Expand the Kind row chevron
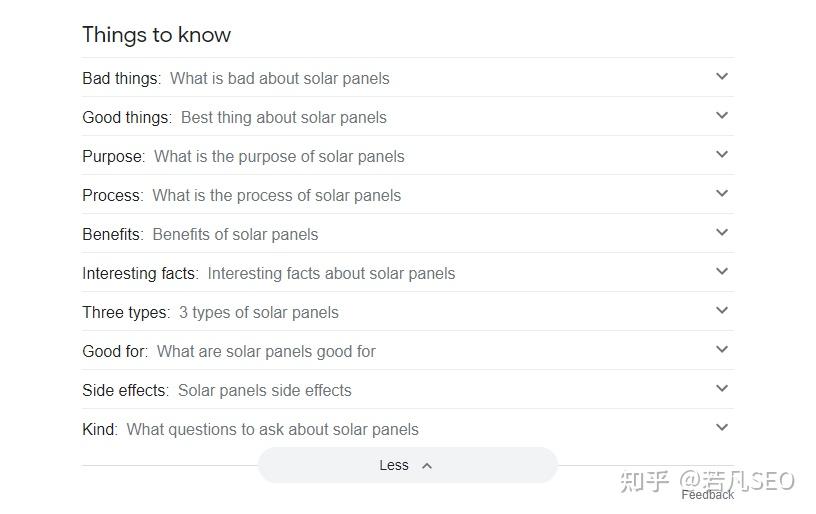This screenshot has height=514, width=816. click(722, 428)
